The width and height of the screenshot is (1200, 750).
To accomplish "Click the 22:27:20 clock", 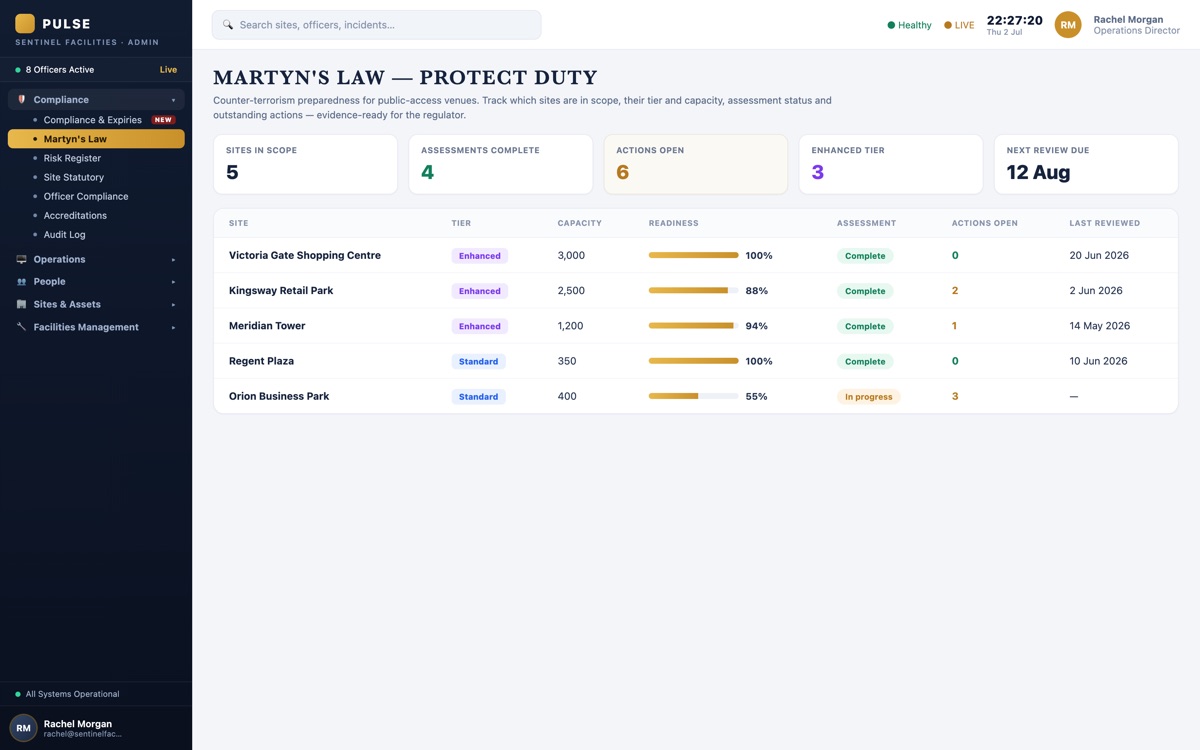I will pos(1014,20).
